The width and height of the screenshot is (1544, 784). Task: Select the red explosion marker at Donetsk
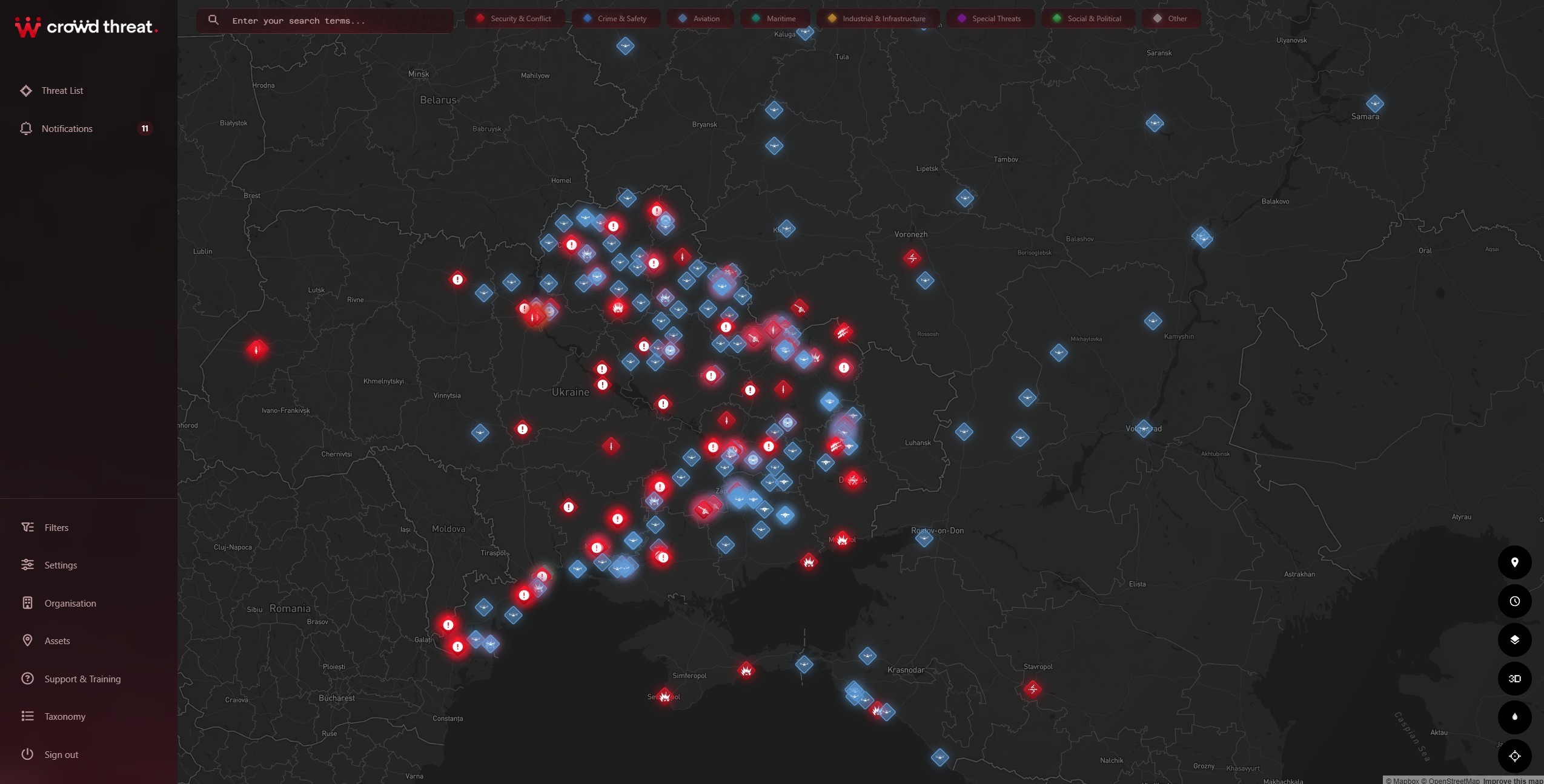853,480
